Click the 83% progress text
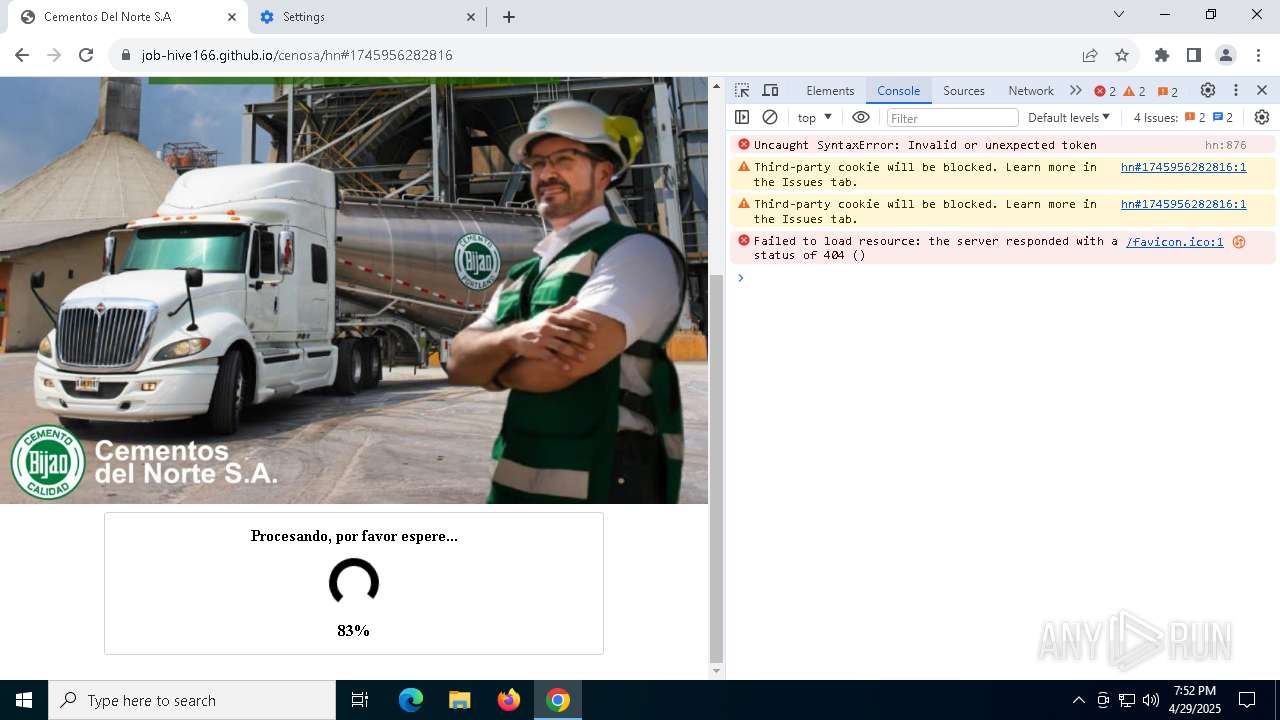Image resolution: width=1280 pixels, height=720 pixels. (354, 631)
